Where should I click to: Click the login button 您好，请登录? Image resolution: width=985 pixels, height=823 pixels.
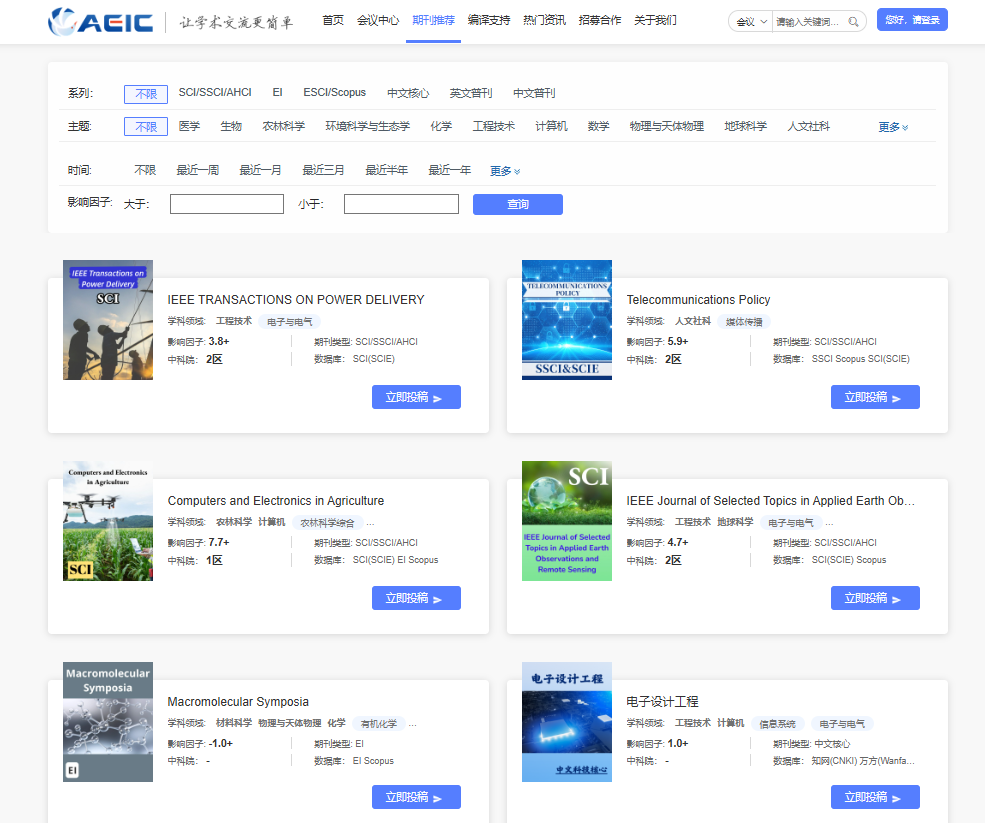911,20
